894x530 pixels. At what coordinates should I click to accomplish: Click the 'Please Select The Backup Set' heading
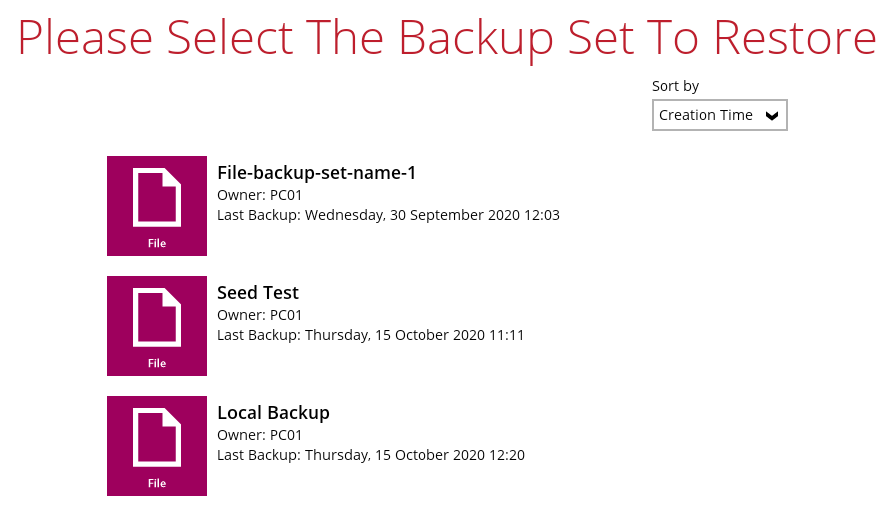pyautogui.click(x=446, y=37)
